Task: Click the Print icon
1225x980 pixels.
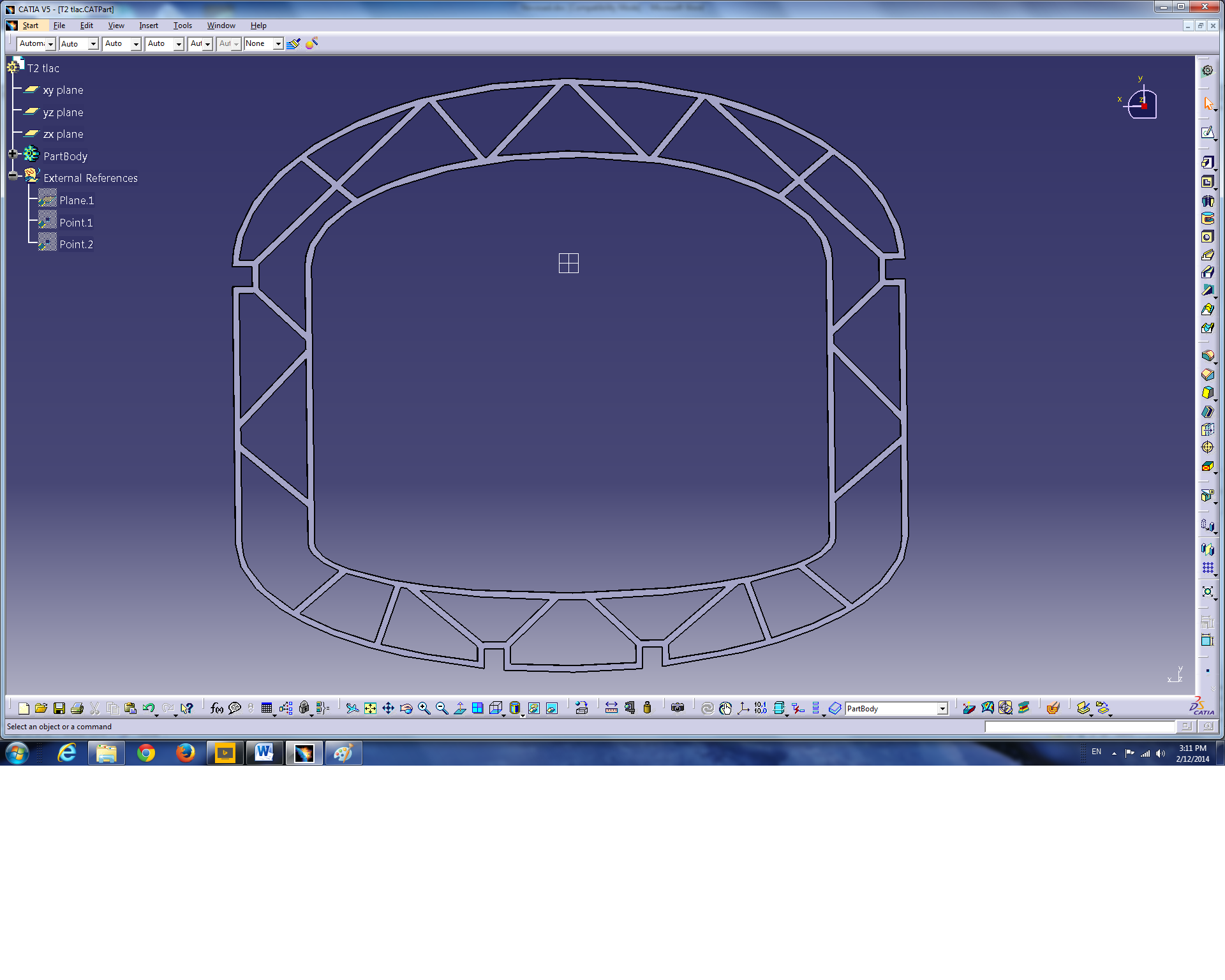Action: click(x=77, y=708)
